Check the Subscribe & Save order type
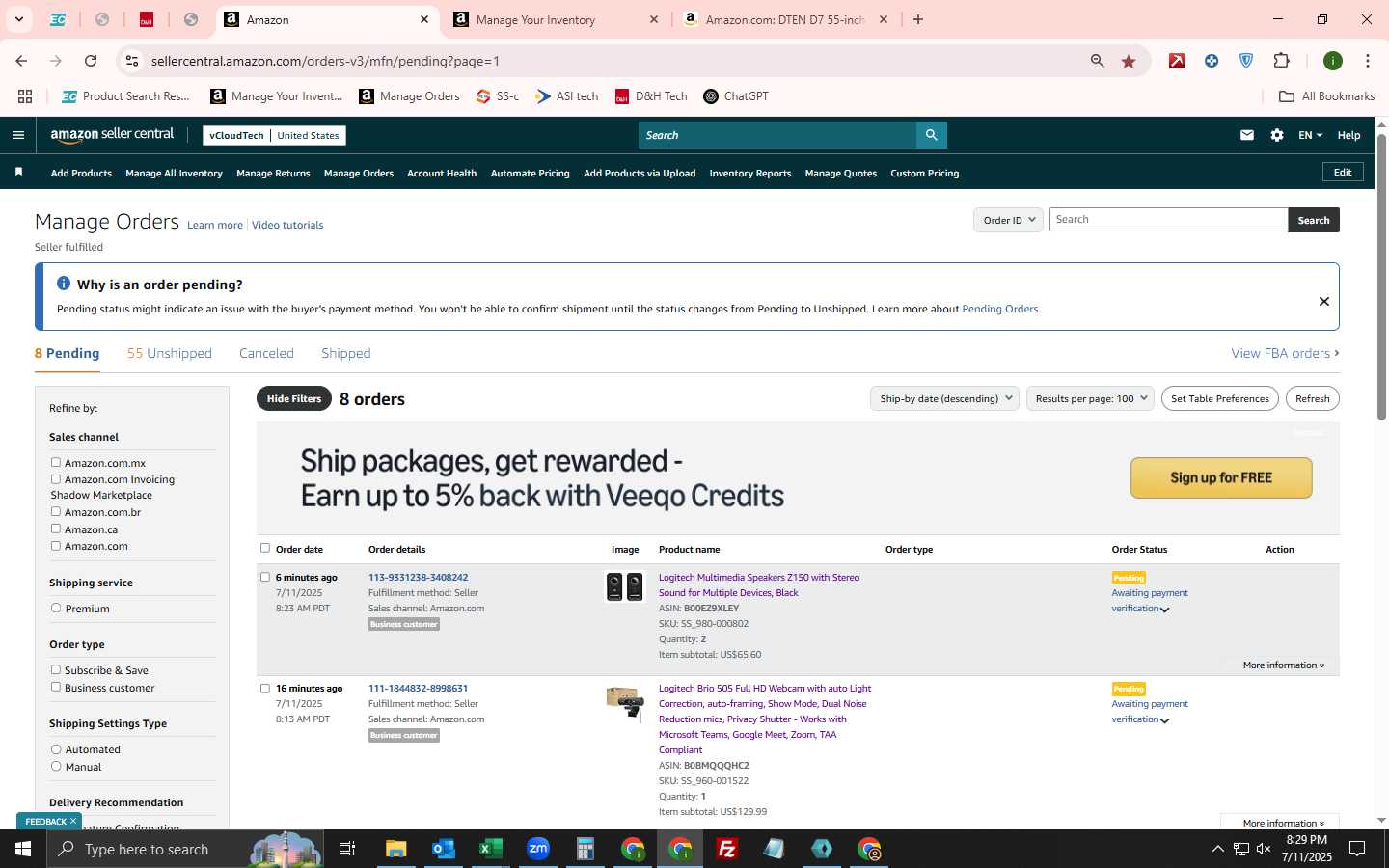 click(56, 670)
